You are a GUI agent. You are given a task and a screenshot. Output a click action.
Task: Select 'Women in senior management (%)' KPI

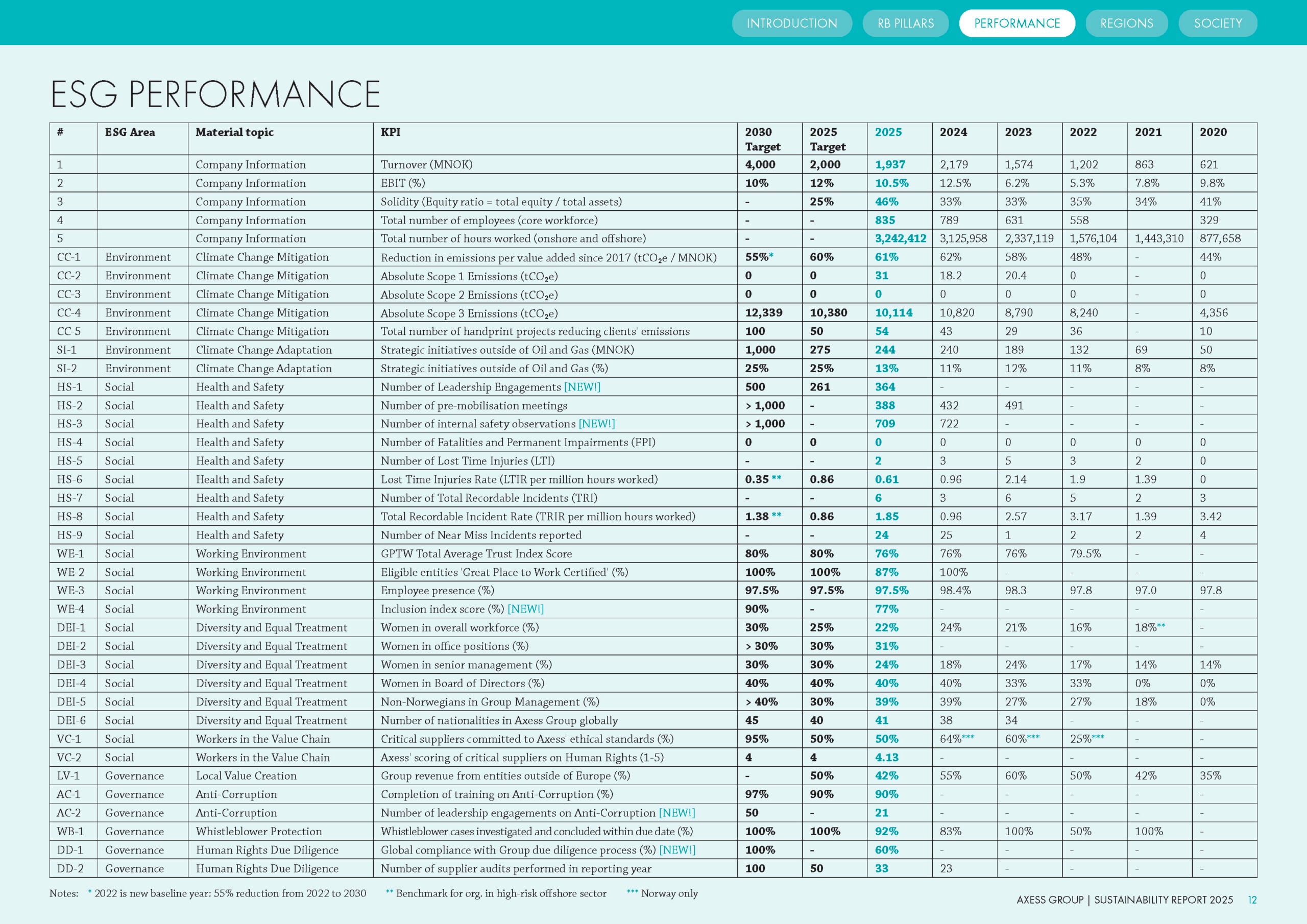(x=466, y=665)
